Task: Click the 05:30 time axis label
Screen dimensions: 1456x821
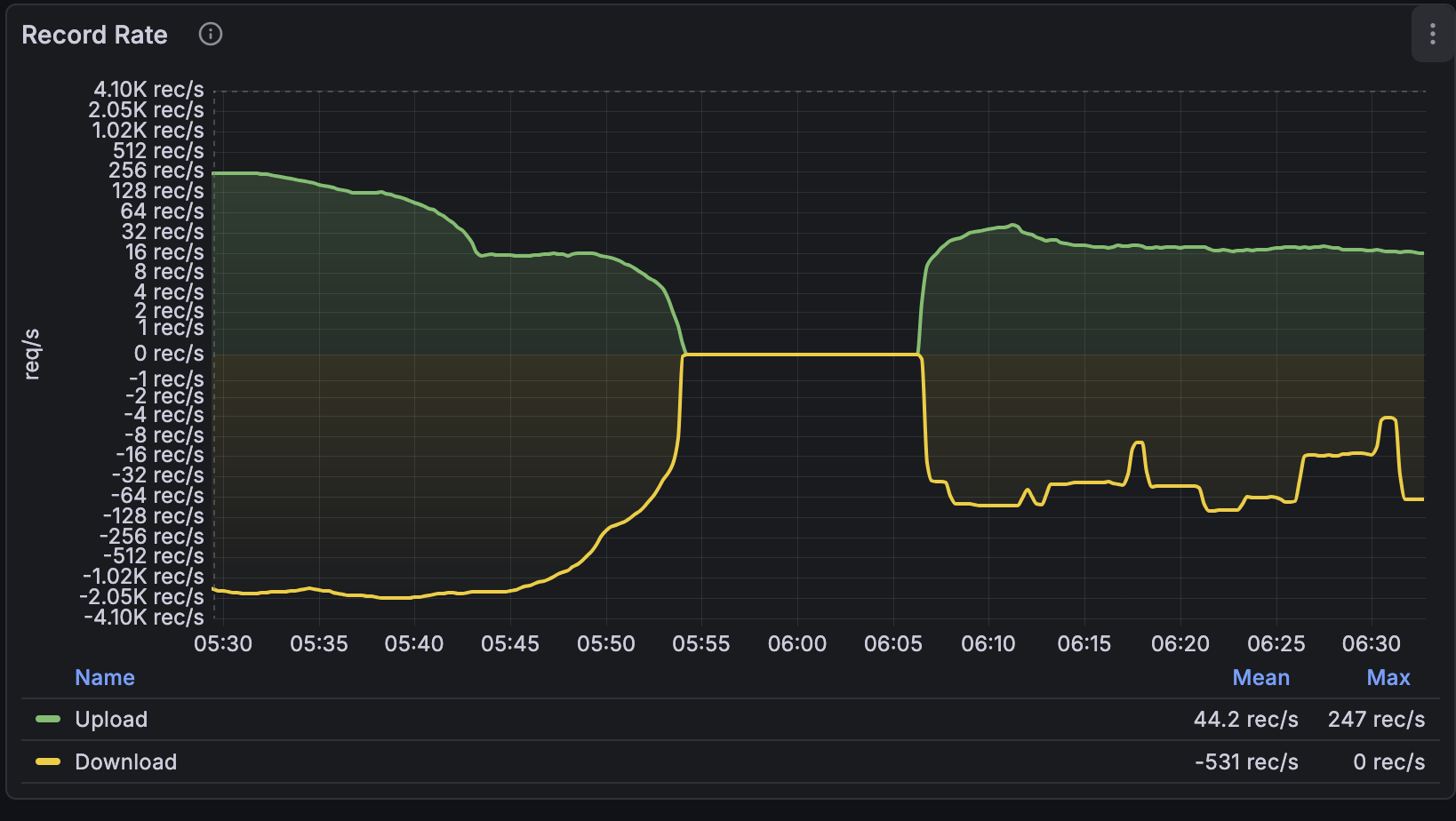Action: click(x=223, y=644)
